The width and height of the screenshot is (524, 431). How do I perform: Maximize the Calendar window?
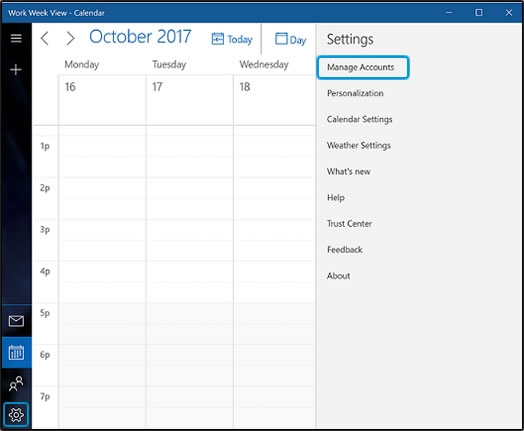pyautogui.click(x=479, y=13)
